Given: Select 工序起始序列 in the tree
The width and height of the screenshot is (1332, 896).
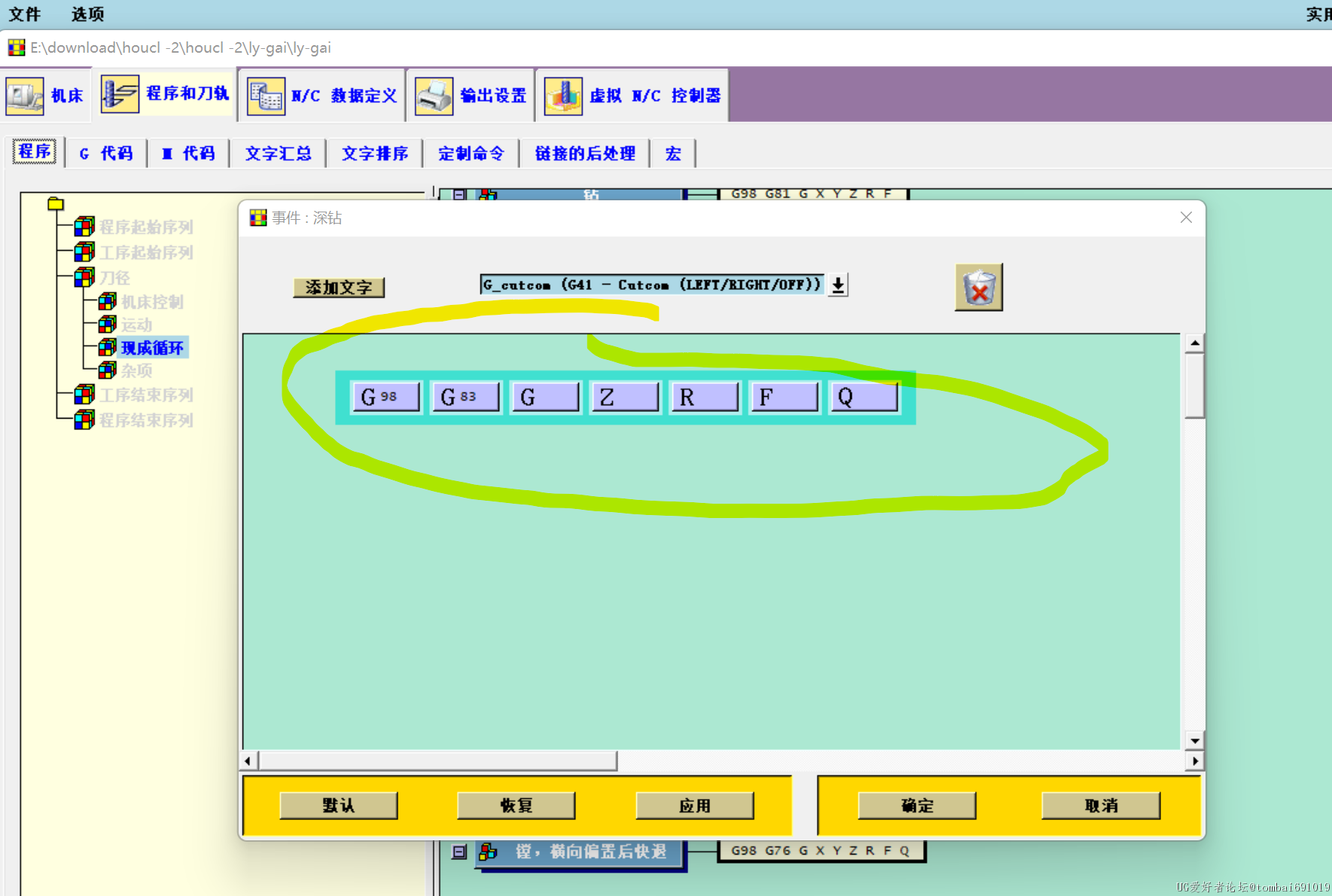Looking at the screenshot, I should (146, 252).
